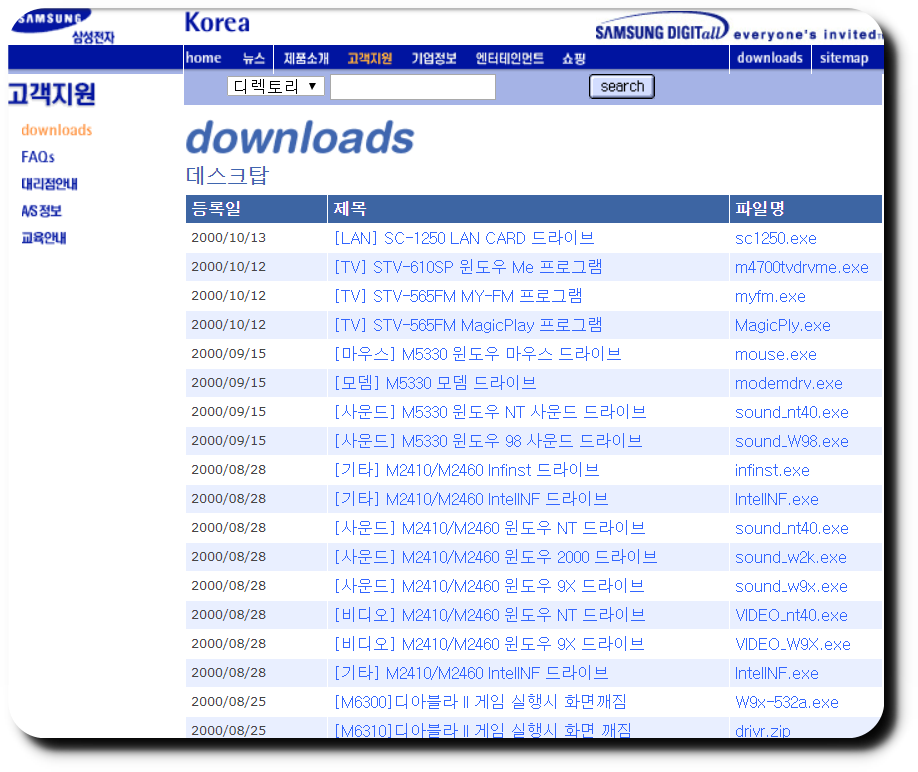
Task: Open FAQs in the left sidebar
Action: 38,157
